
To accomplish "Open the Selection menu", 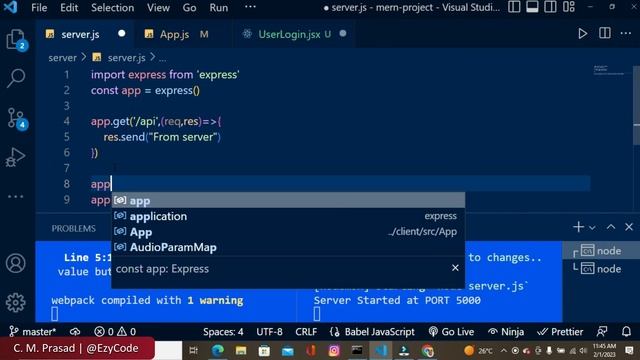I will 112,8.
